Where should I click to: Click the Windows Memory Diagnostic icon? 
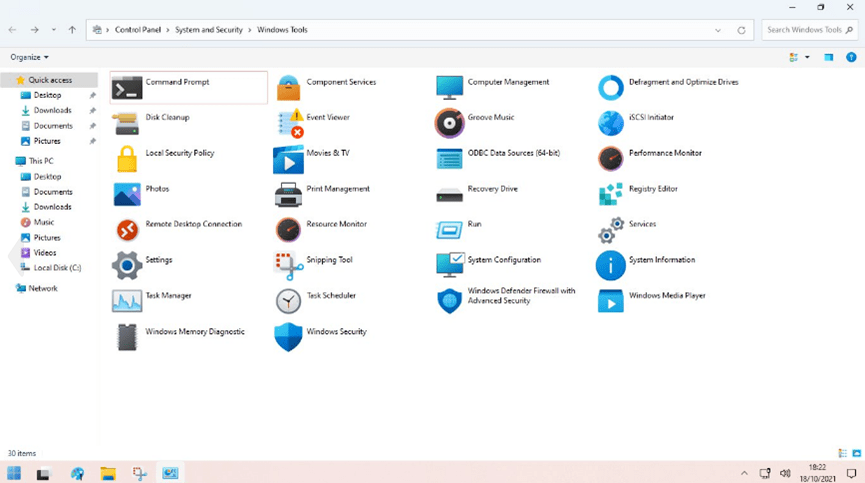pyautogui.click(x=127, y=336)
